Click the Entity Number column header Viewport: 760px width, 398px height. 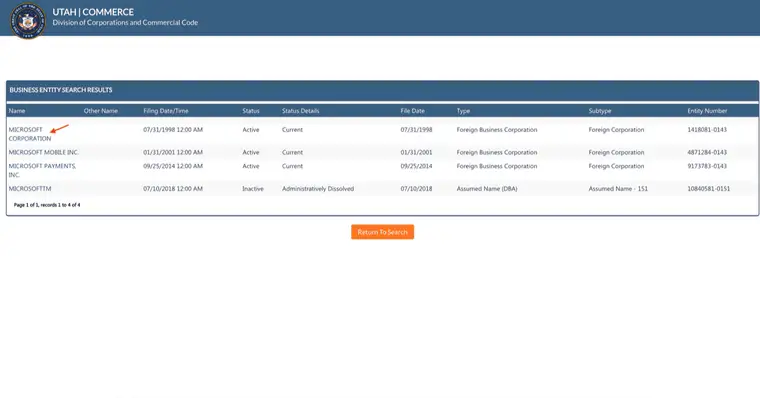[707, 111]
